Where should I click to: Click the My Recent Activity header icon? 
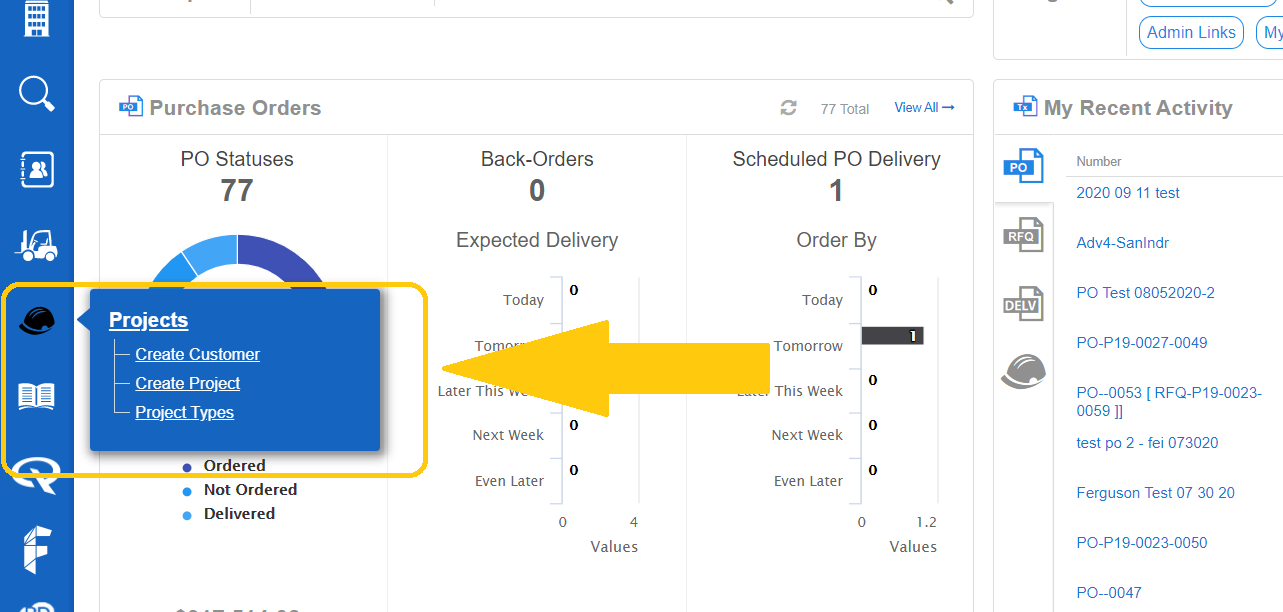point(1024,107)
